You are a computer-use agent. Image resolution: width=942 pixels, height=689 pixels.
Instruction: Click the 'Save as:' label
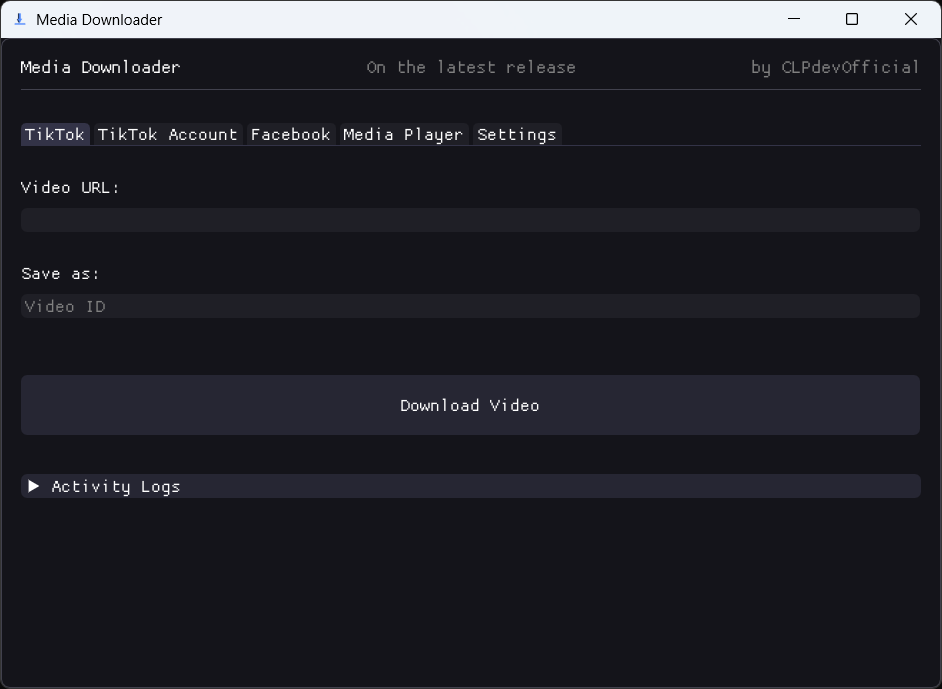click(60, 273)
